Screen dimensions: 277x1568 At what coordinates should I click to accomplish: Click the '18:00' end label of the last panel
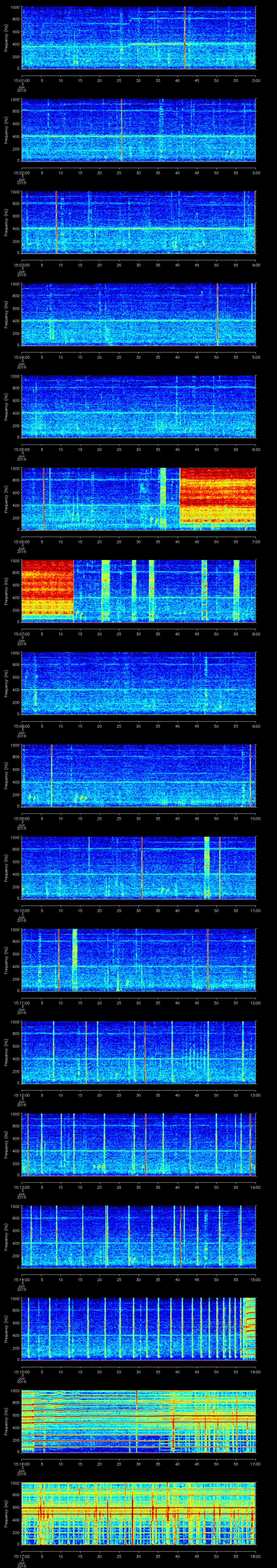click(255, 1556)
